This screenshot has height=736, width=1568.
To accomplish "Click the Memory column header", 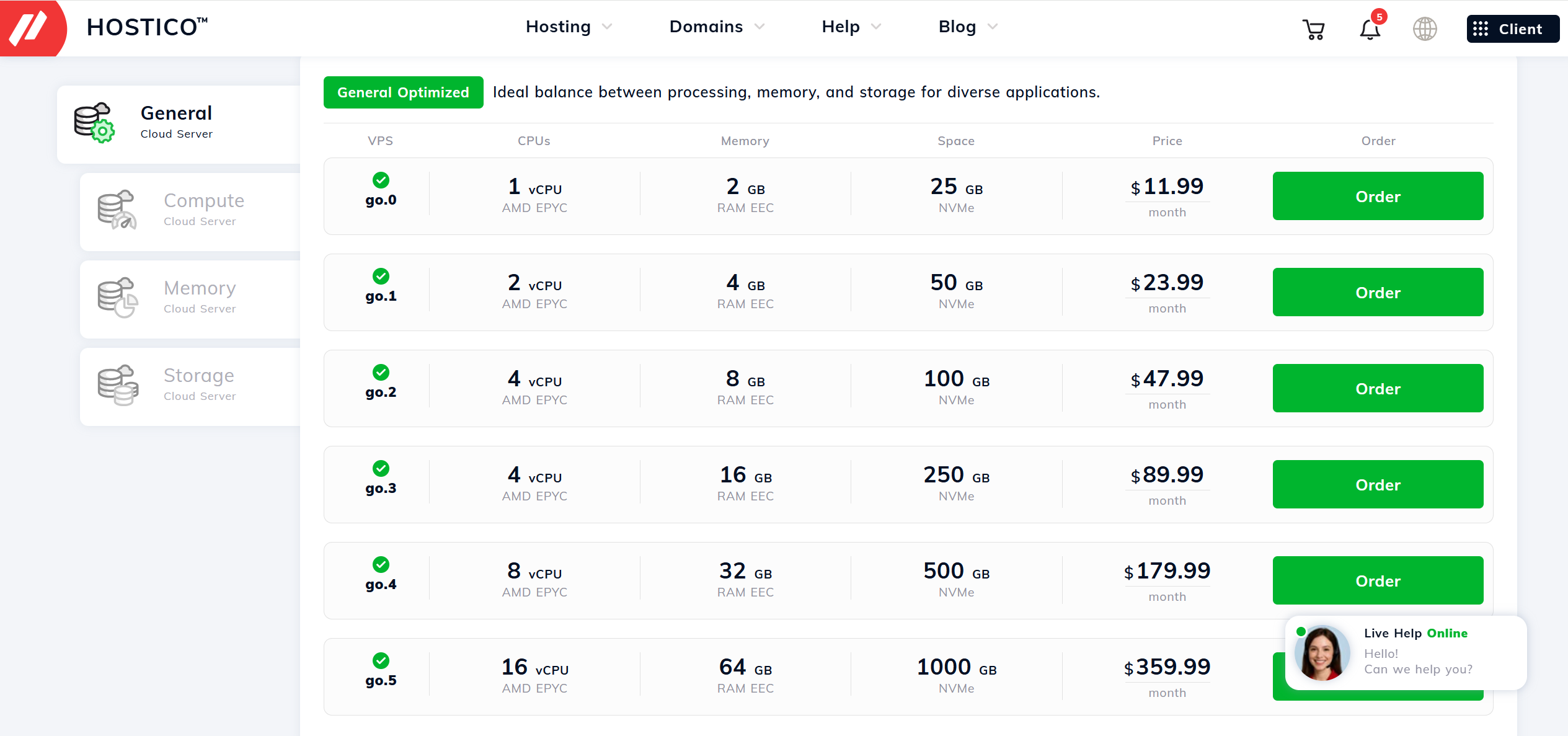I will coord(745,141).
